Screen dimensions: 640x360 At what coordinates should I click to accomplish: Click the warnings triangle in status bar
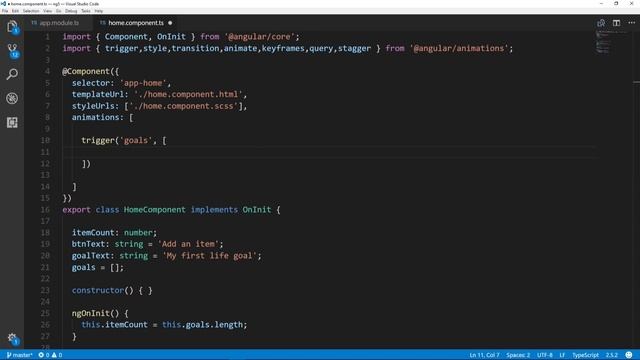click(x=54, y=355)
